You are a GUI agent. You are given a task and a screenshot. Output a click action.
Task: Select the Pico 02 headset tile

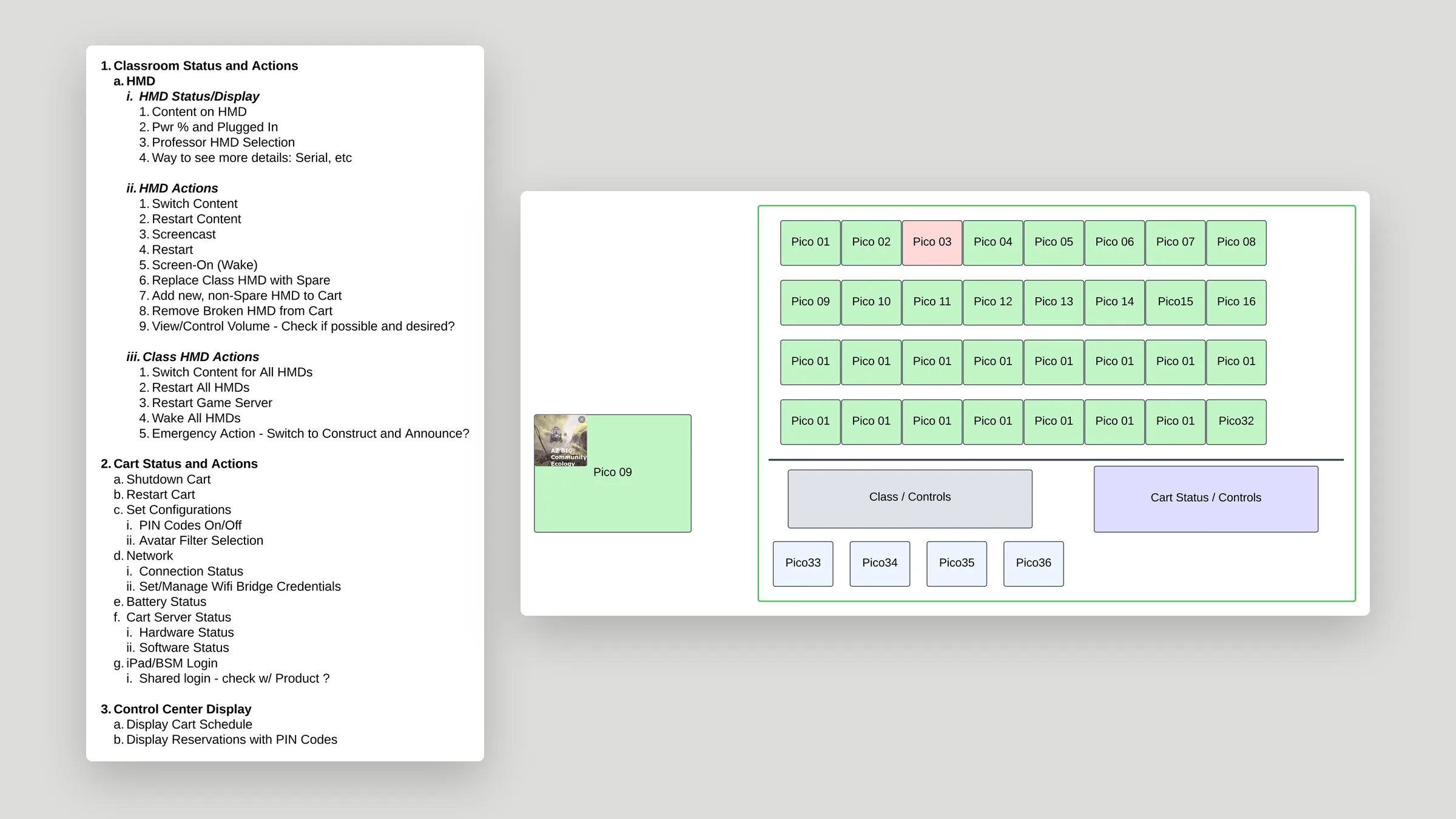(871, 242)
